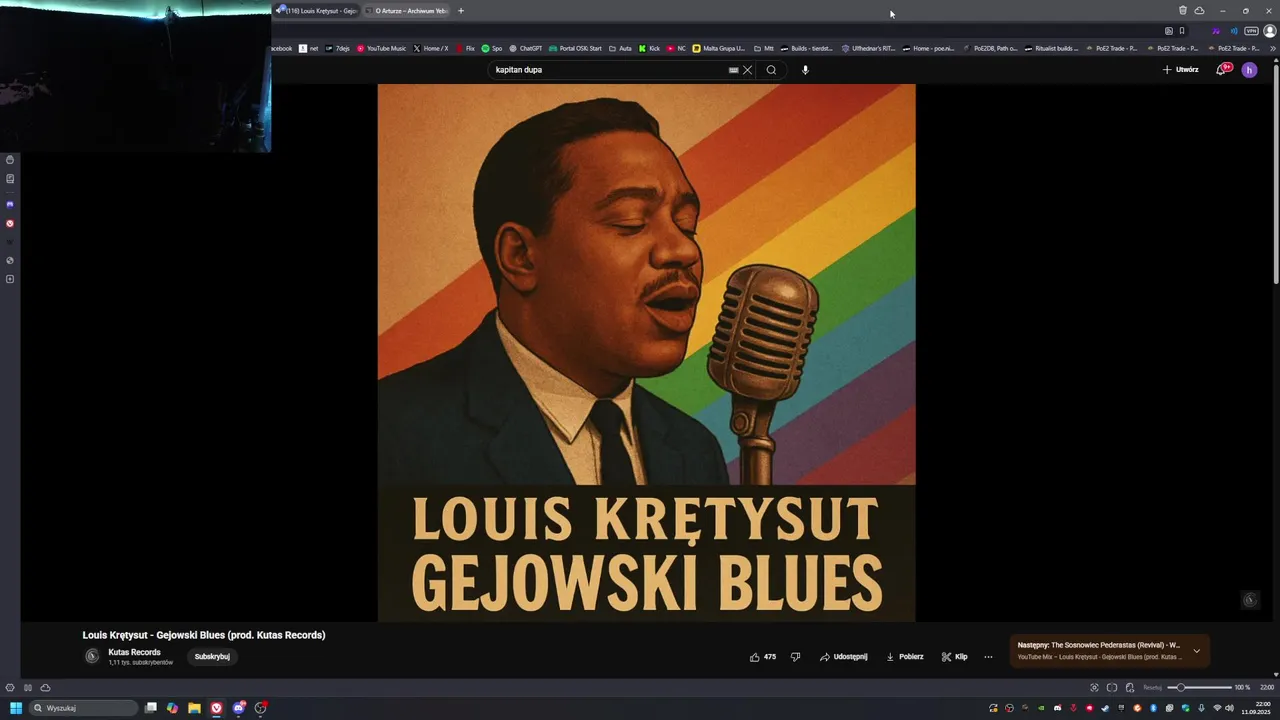Viewport: 1280px width, 720px height.
Task: Open File Explorer from the taskbar
Action: point(194,708)
